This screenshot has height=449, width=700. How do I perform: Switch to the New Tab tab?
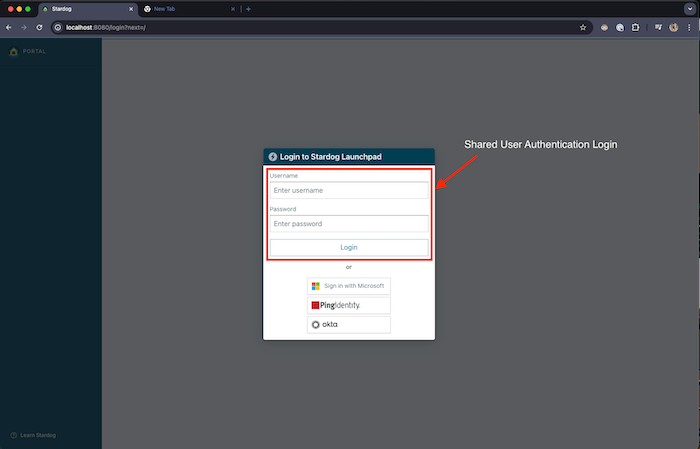point(188,9)
